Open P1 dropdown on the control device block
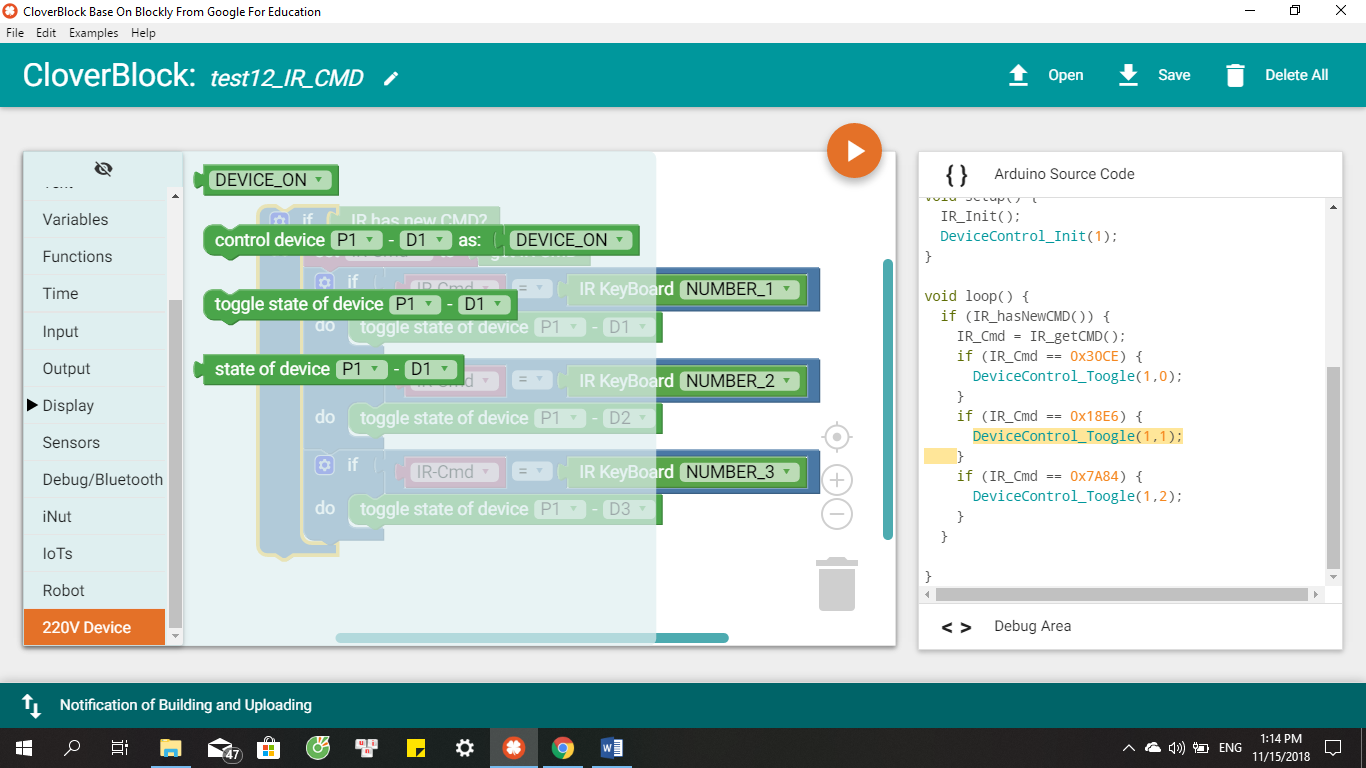 [358, 240]
